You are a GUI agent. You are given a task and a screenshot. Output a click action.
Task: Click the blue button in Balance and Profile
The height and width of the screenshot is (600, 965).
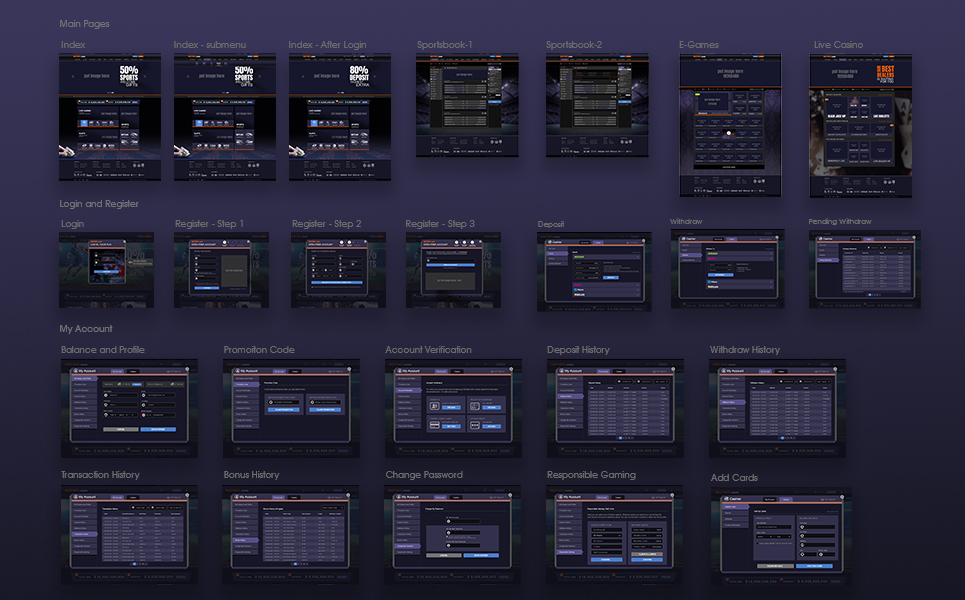(x=158, y=429)
